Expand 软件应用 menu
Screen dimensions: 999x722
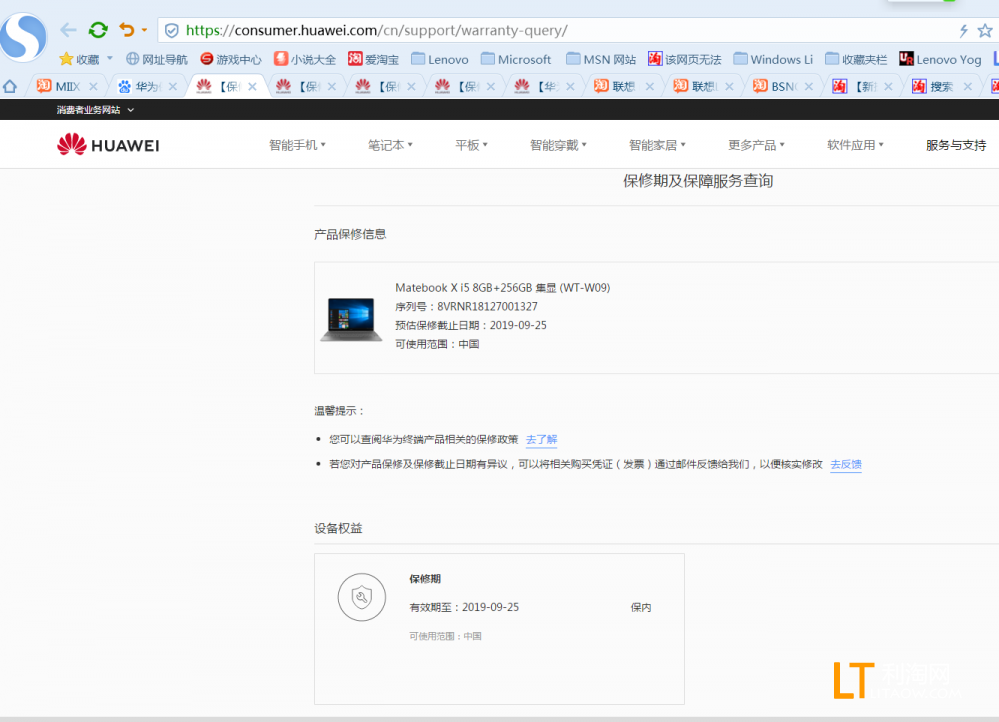coord(856,145)
